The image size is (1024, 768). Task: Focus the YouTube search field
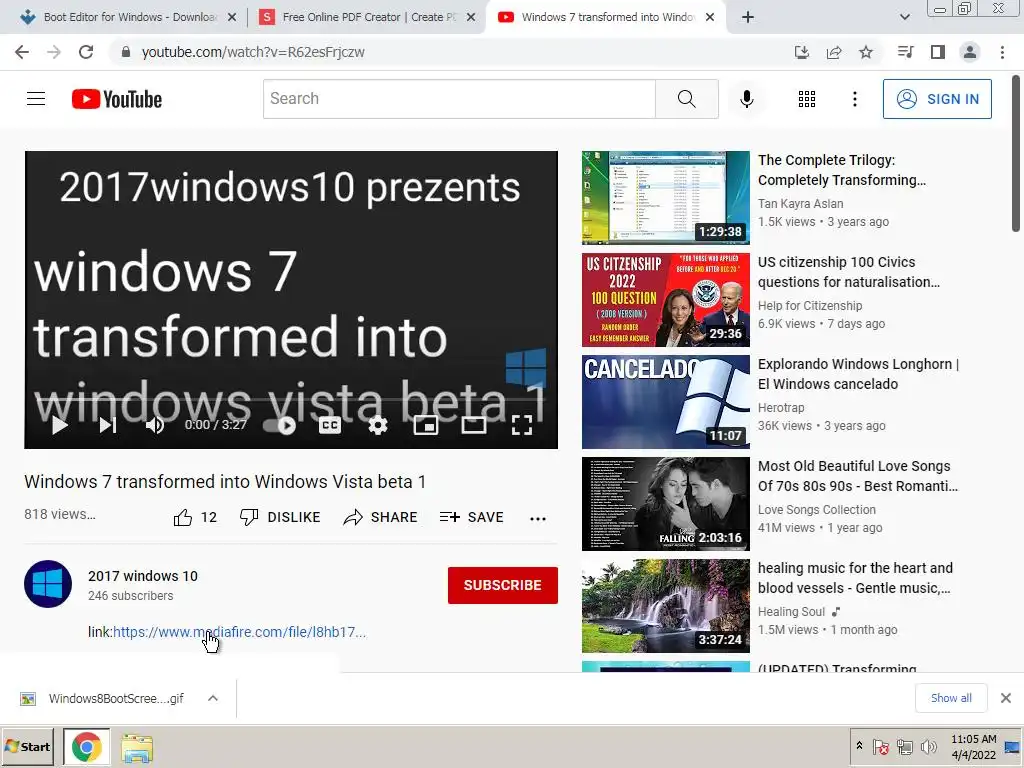[459, 99]
